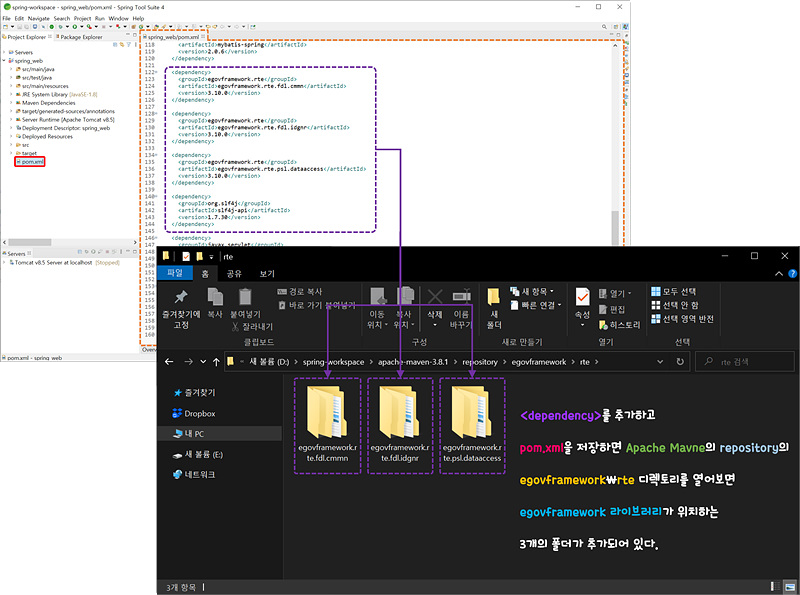Select pom.xml in Project Explorer
This screenshot has width=800, height=595.
[30, 162]
